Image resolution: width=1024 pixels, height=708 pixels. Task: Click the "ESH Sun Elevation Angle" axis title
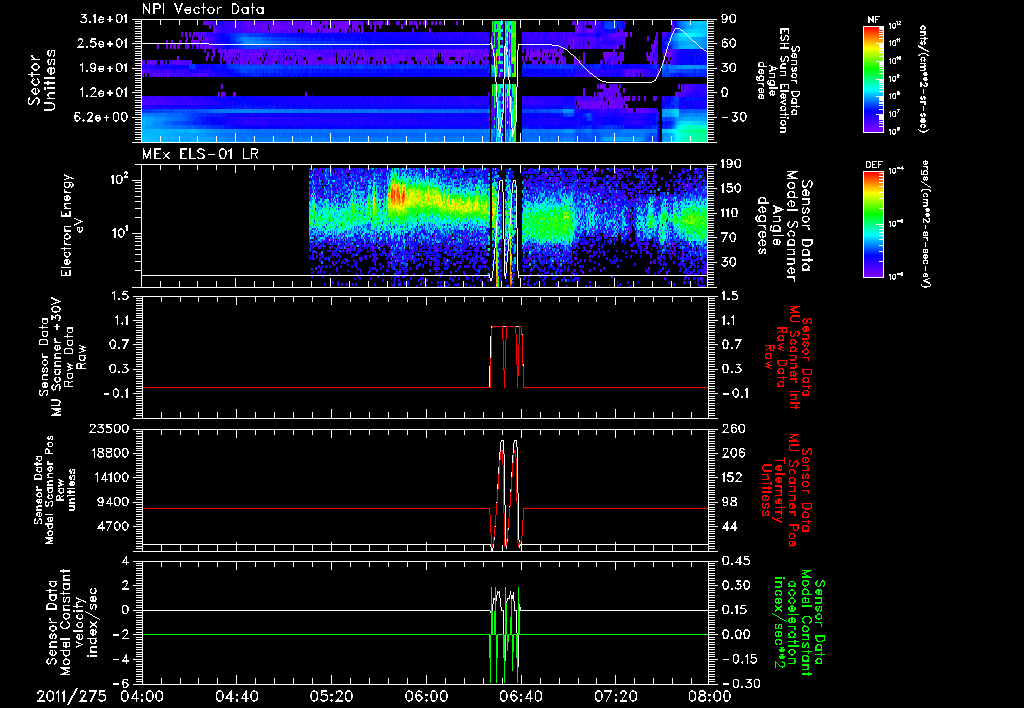[778, 80]
